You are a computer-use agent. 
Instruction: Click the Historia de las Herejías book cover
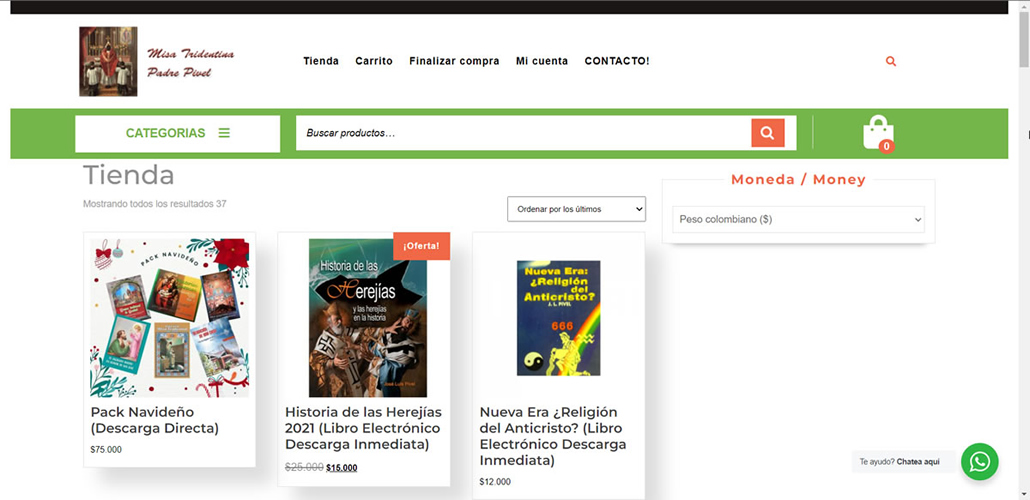click(367, 318)
